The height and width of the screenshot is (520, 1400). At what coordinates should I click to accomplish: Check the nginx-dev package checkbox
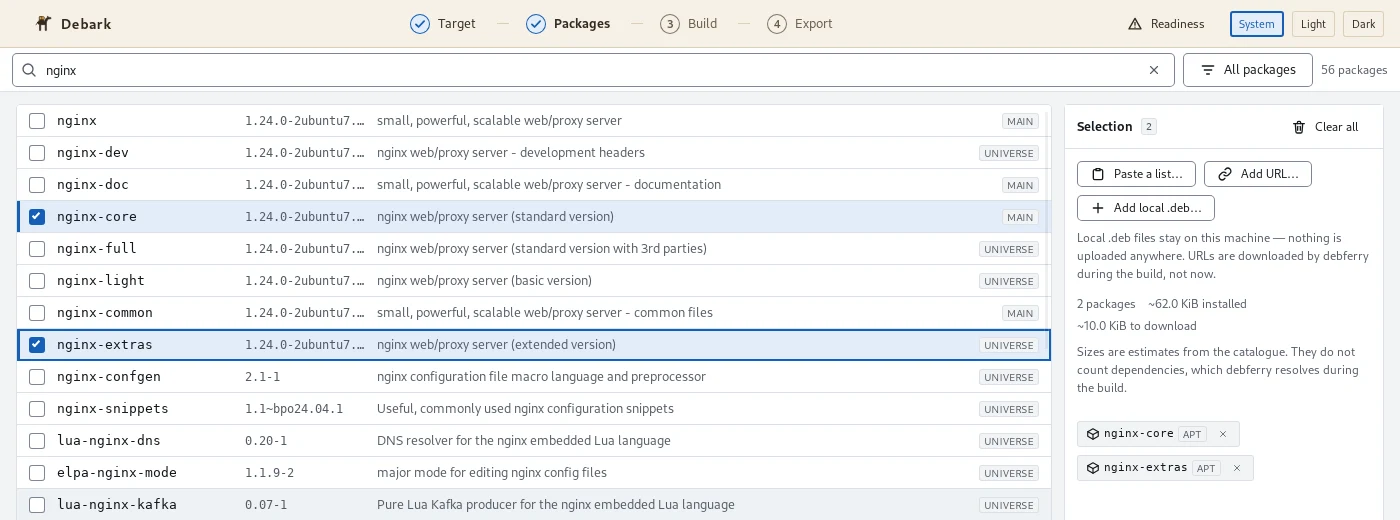37,153
